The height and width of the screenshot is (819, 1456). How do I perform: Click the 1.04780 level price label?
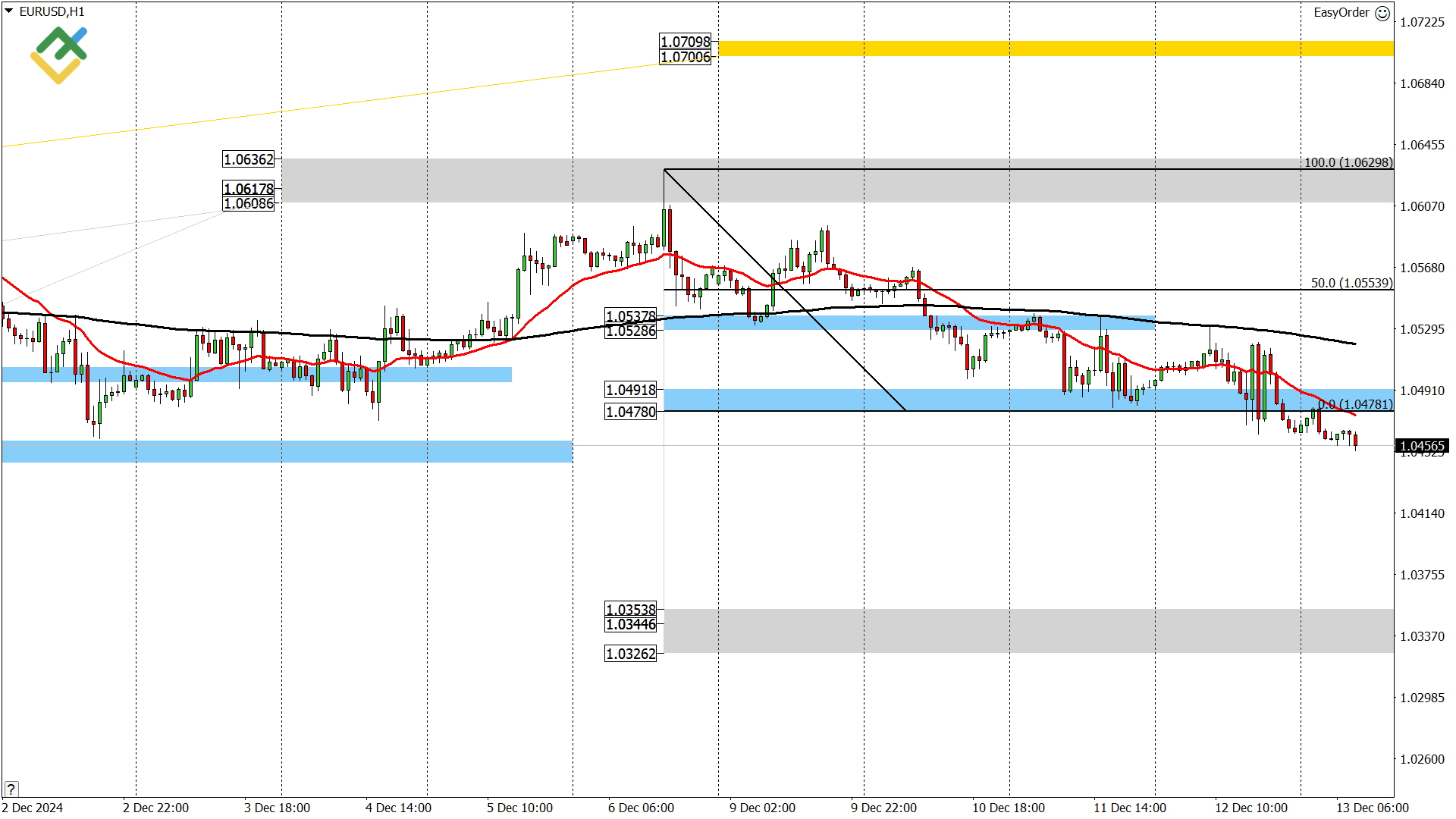[630, 412]
